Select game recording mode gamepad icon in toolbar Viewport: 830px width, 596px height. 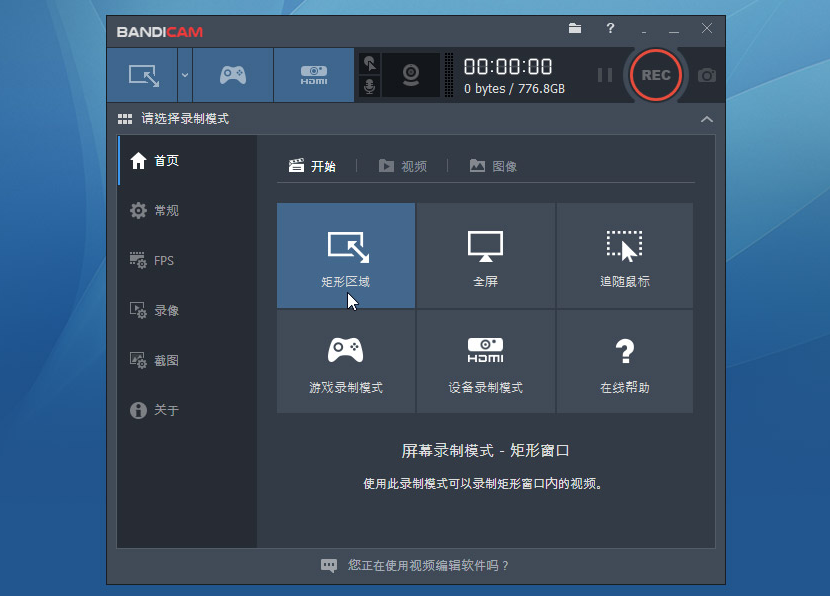tap(233, 75)
